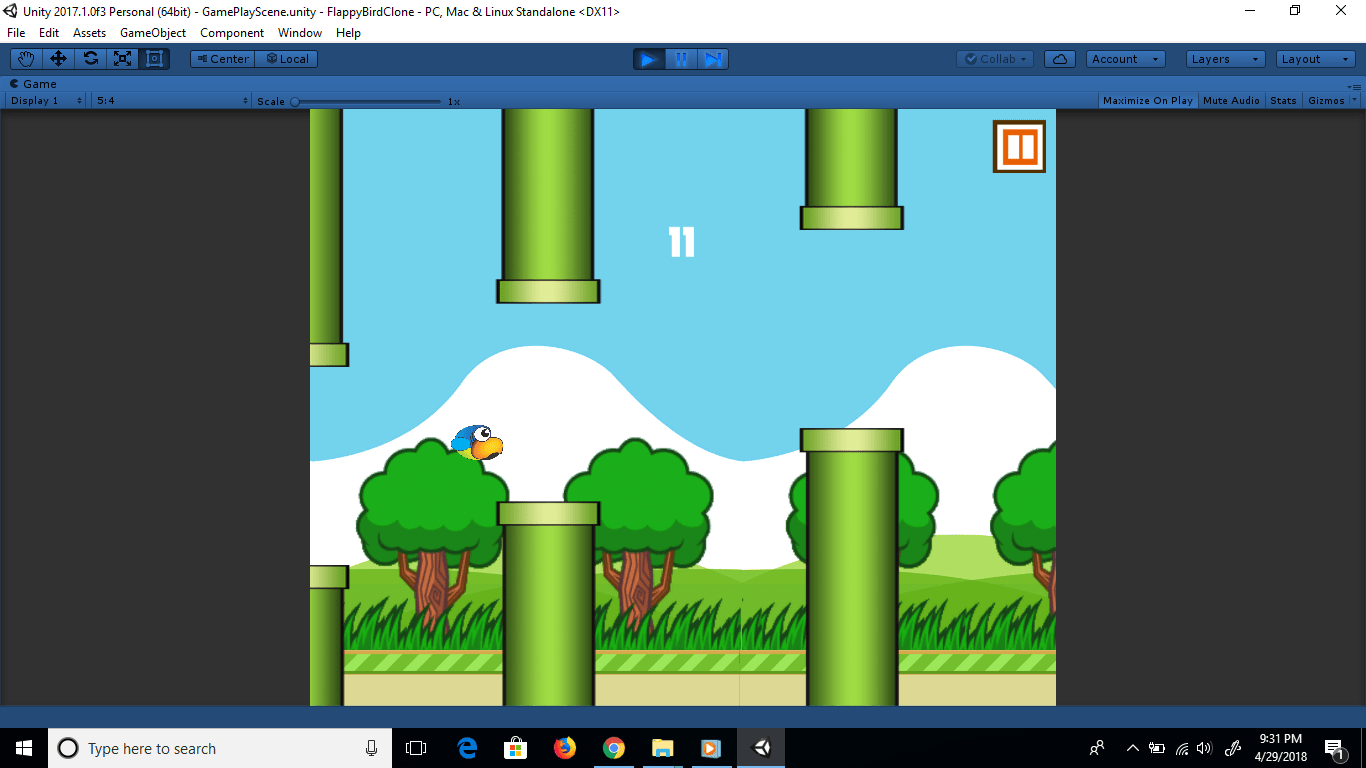Select the Rect Transform tool
The image size is (1366, 768).
click(154, 59)
